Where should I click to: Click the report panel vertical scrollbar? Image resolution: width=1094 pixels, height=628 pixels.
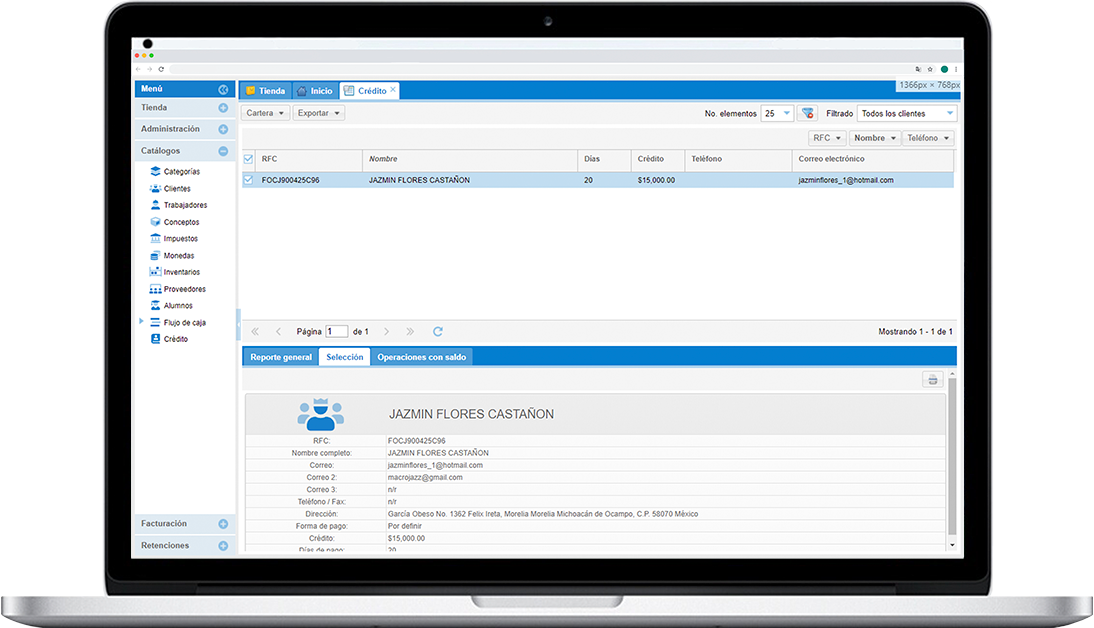pos(951,460)
